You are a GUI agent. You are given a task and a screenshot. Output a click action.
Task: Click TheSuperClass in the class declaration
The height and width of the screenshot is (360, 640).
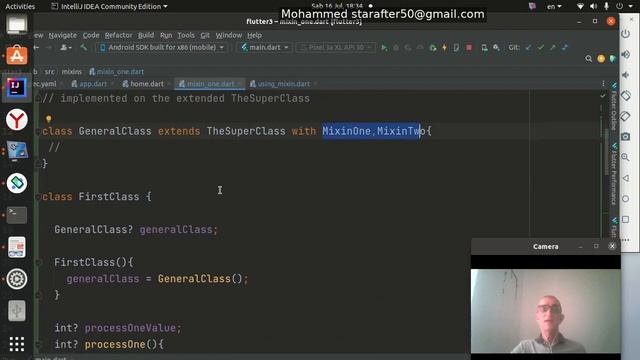(246, 131)
